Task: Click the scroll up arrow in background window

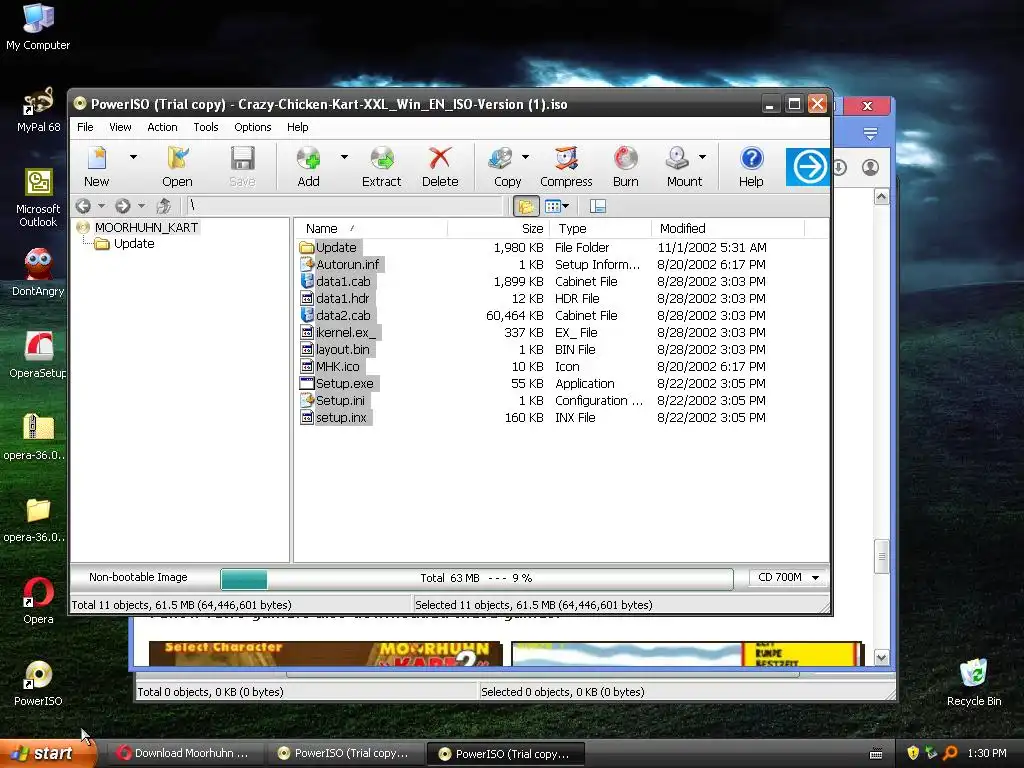Action: click(881, 197)
